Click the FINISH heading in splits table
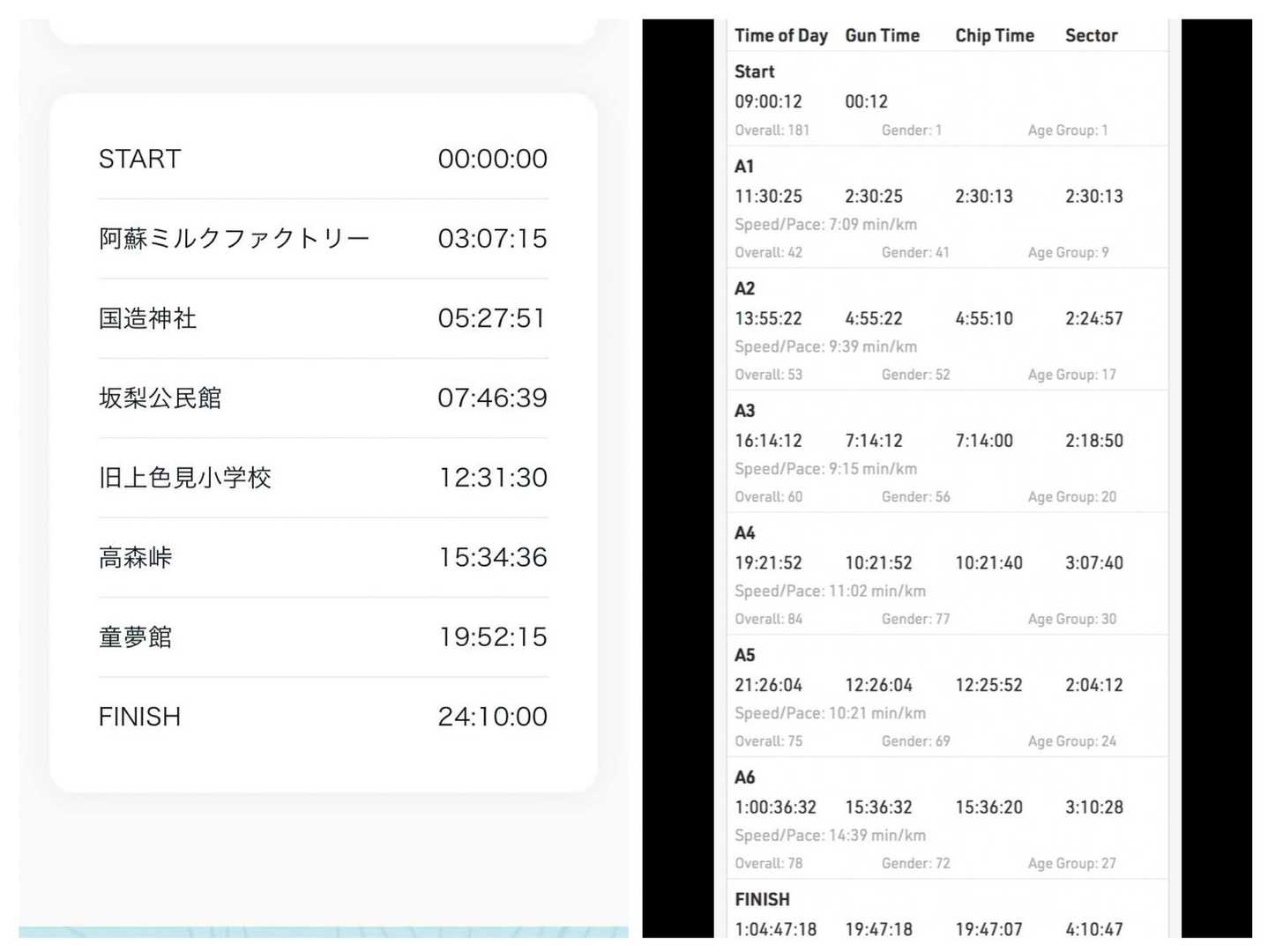Image resolution: width=1268 pixels, height=952 pixels. [762, 900]
